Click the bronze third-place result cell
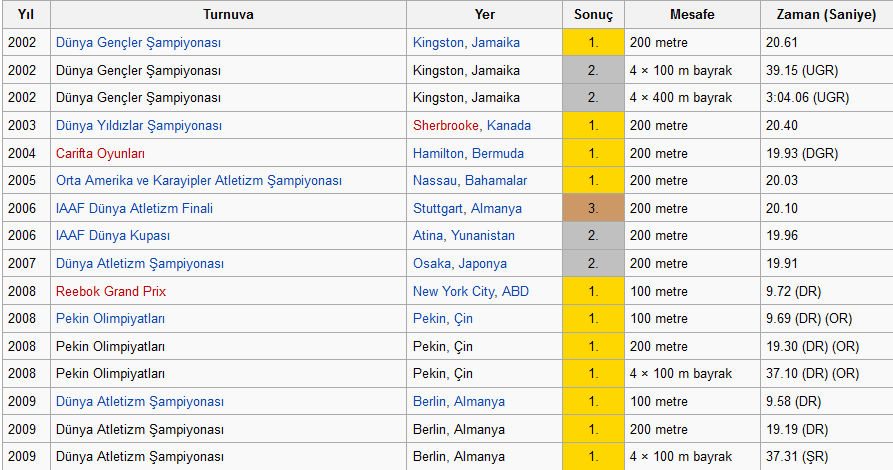 pos(593,208)
